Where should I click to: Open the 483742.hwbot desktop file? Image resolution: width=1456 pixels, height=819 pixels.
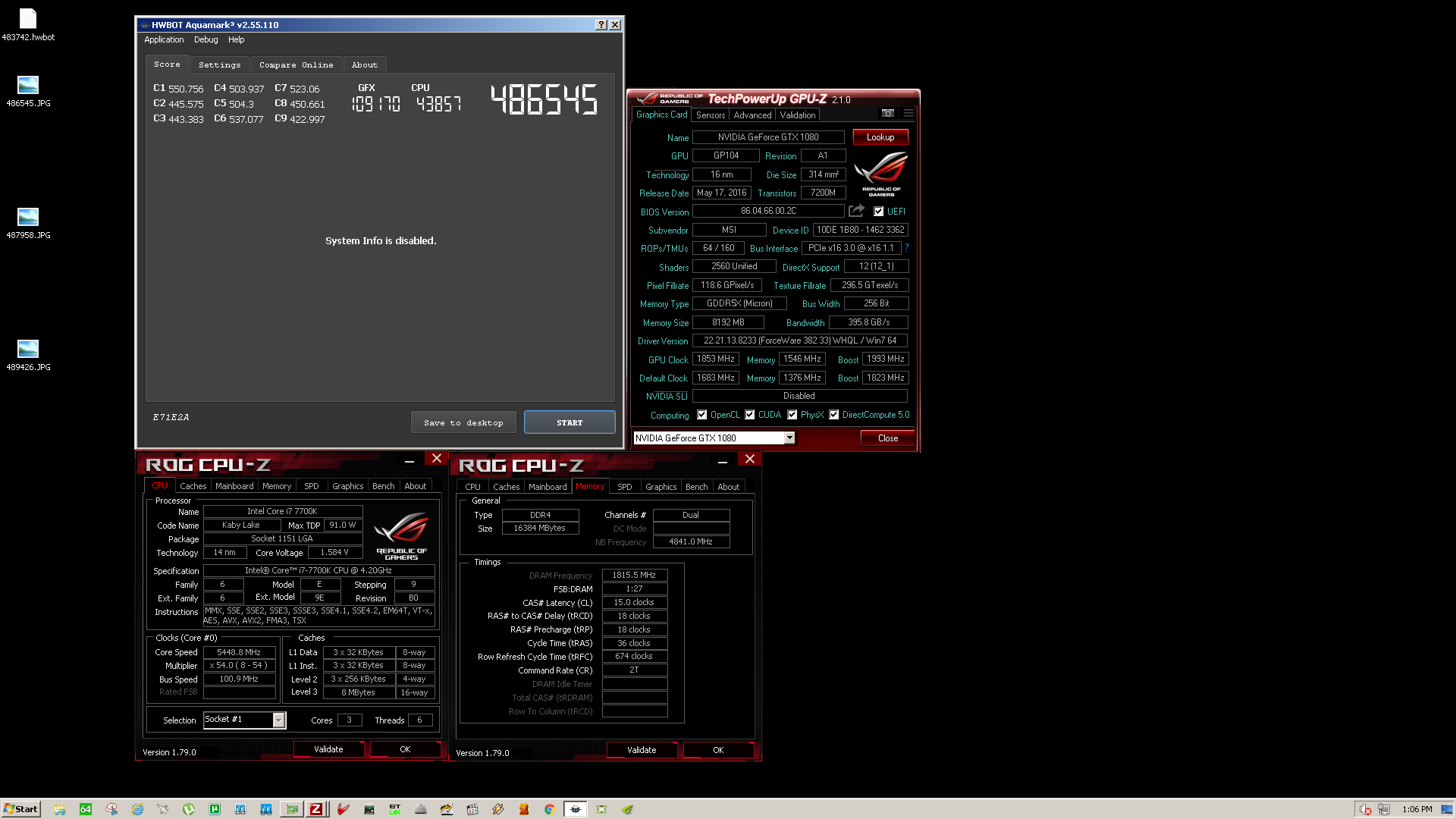click(28, 24)
